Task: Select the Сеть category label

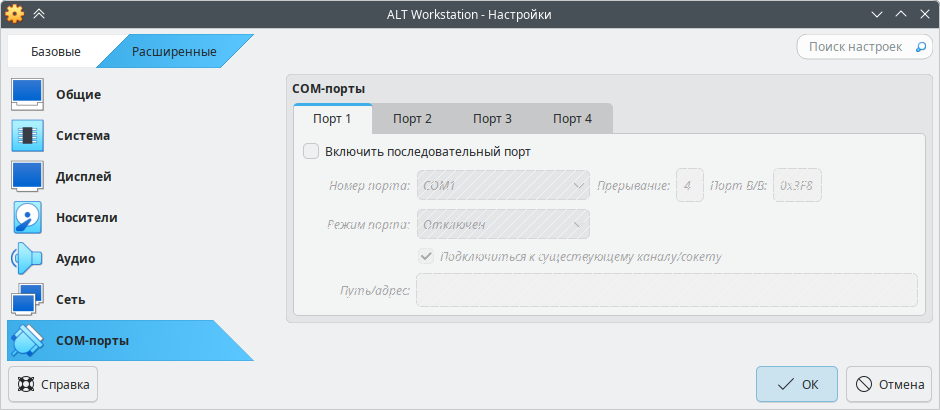Action: pyautogui.click(x=71, y=299)
